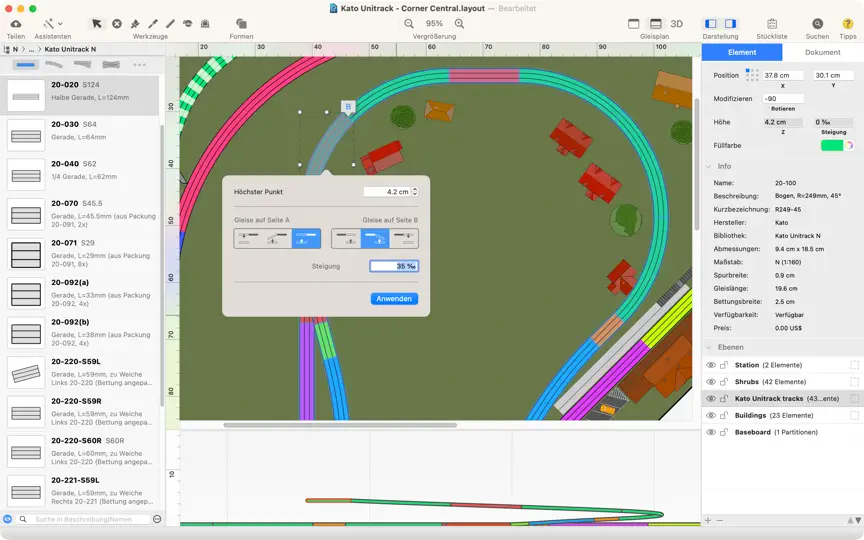Click Station layer's dashed selection box
864x540 pixels.
854,365
